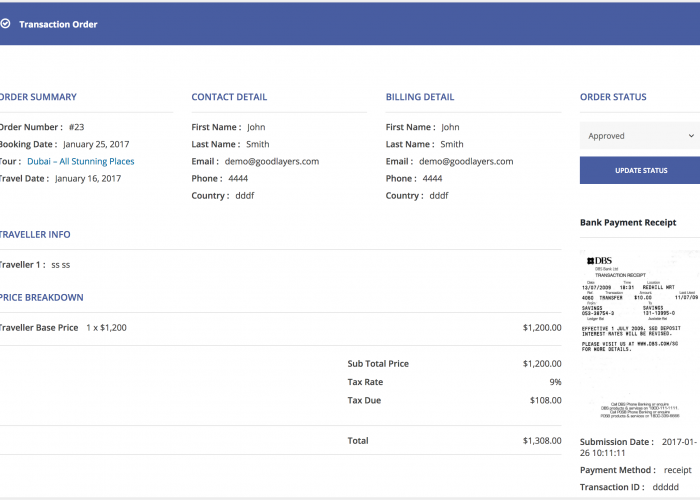This screenshot has width=700, height=500.
Task: Select the ORDER SUMMARY section heading
Action: (x=38, y=97)
